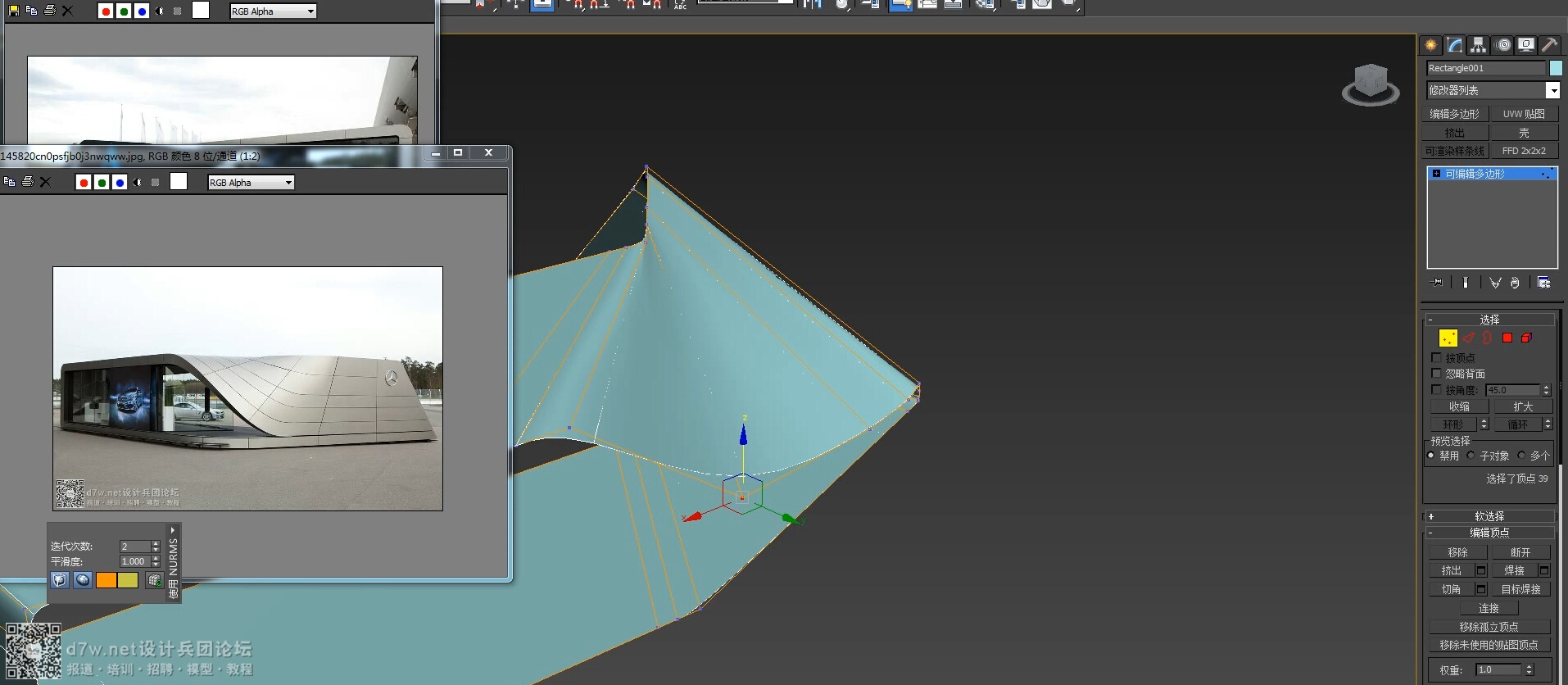1568x685 pixels.
Task: Open the object color swatch next to Rectangle001
Action: click(x=1555, y=68)
